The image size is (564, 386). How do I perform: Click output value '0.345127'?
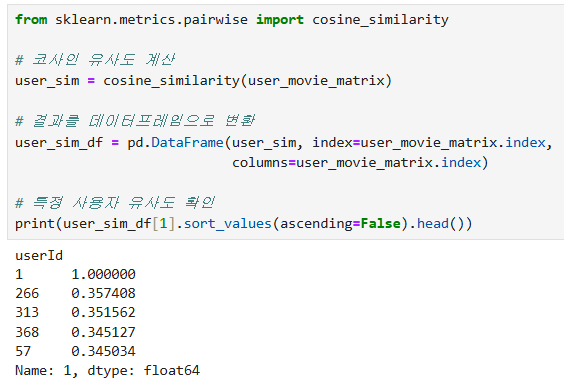[103, 332]
